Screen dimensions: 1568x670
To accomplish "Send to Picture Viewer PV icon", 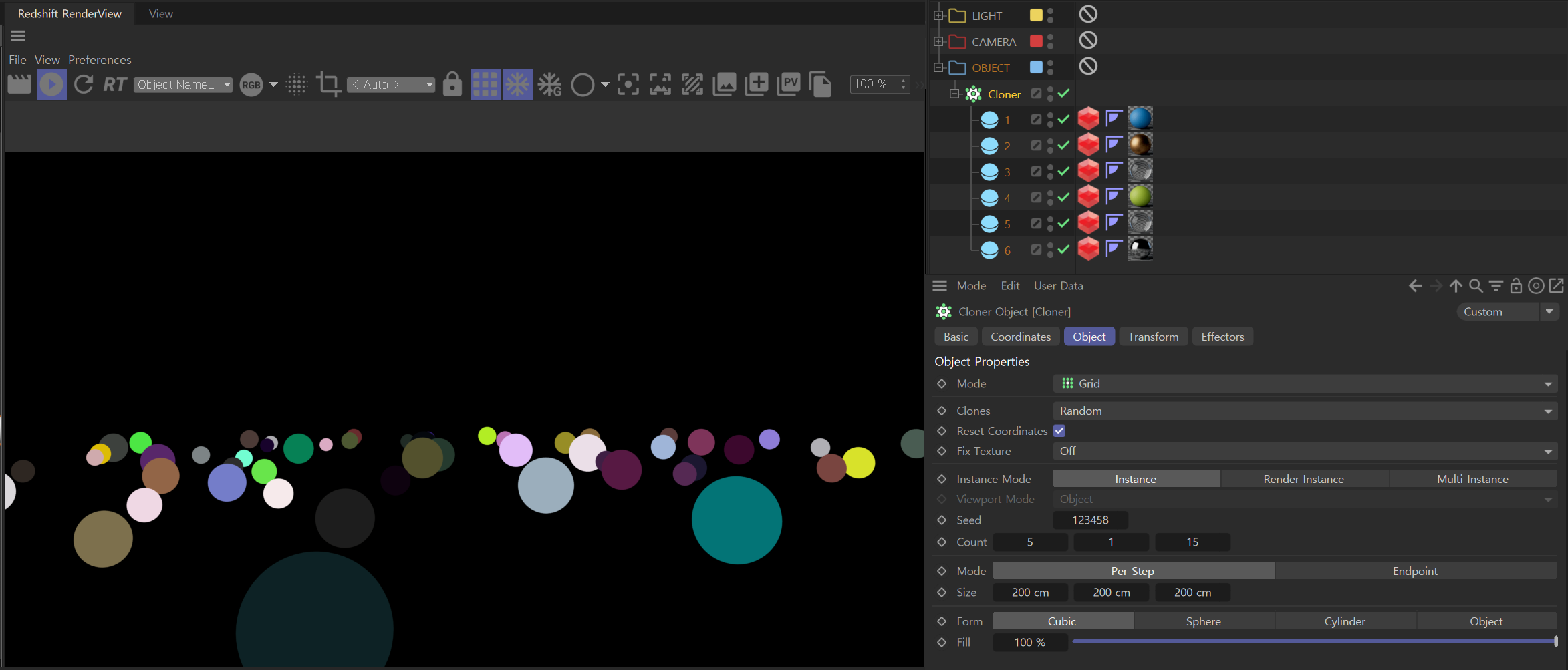I will (x=789, y=85).
